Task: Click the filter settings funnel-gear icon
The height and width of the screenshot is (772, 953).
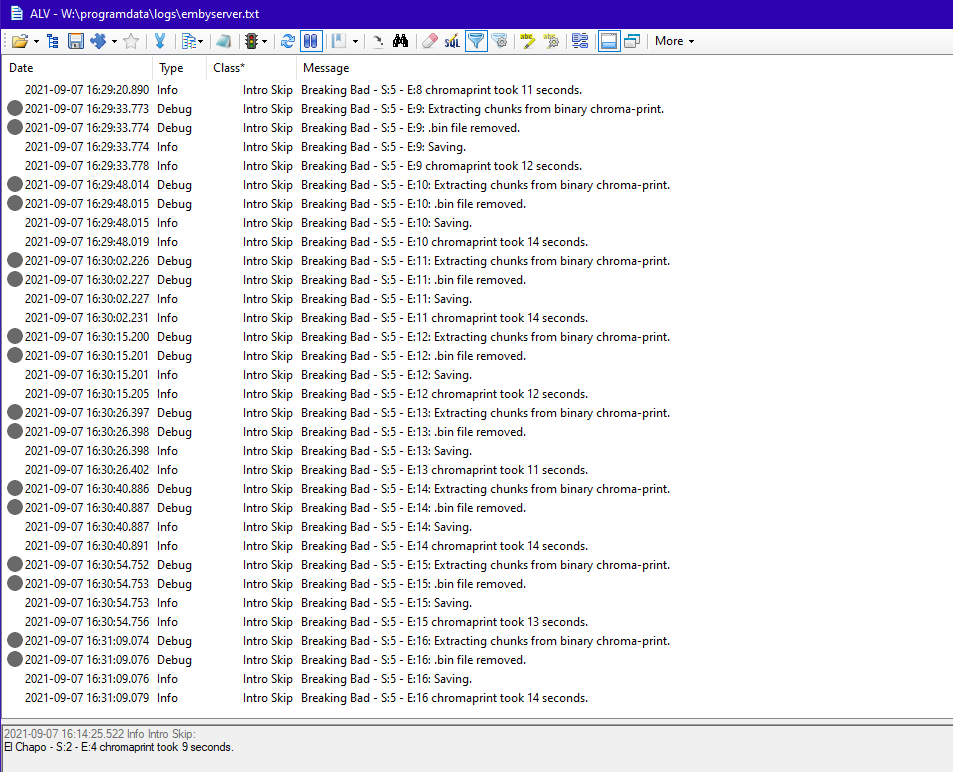Action: coord(500,41)
